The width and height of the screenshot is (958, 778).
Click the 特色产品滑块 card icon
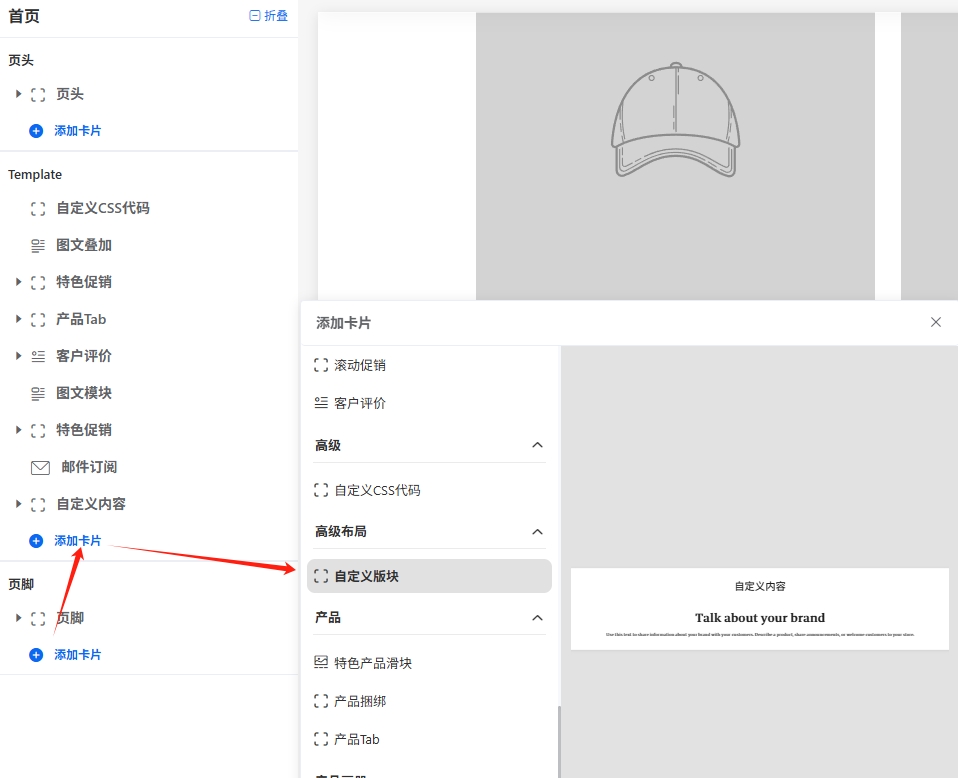point(321,663)
